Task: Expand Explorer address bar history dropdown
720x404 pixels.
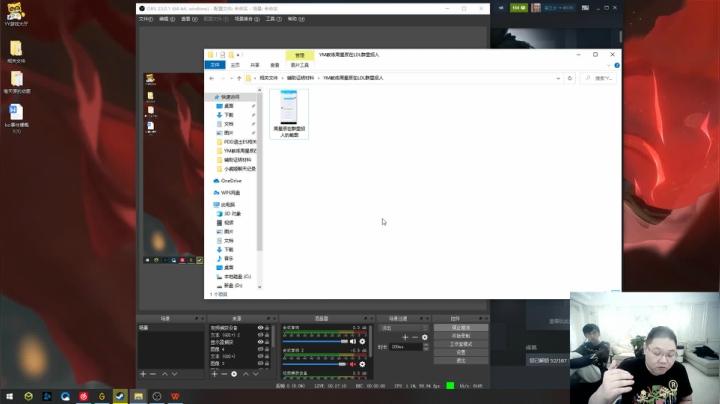Action: pyautogui.click(x=558, y=79)
